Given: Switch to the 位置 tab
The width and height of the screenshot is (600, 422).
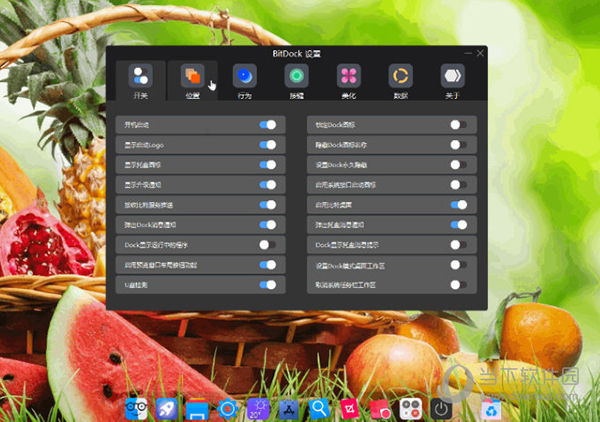Looking at the screenshot, I should point(193,81).
